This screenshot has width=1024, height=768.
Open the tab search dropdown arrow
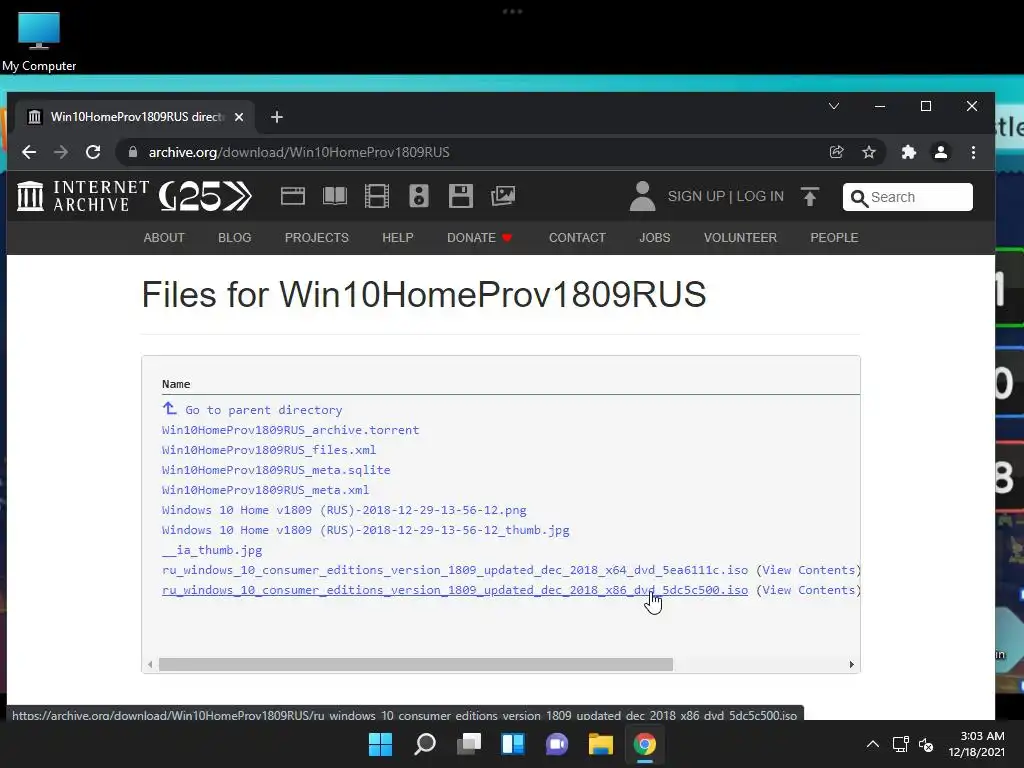(834, 106)
